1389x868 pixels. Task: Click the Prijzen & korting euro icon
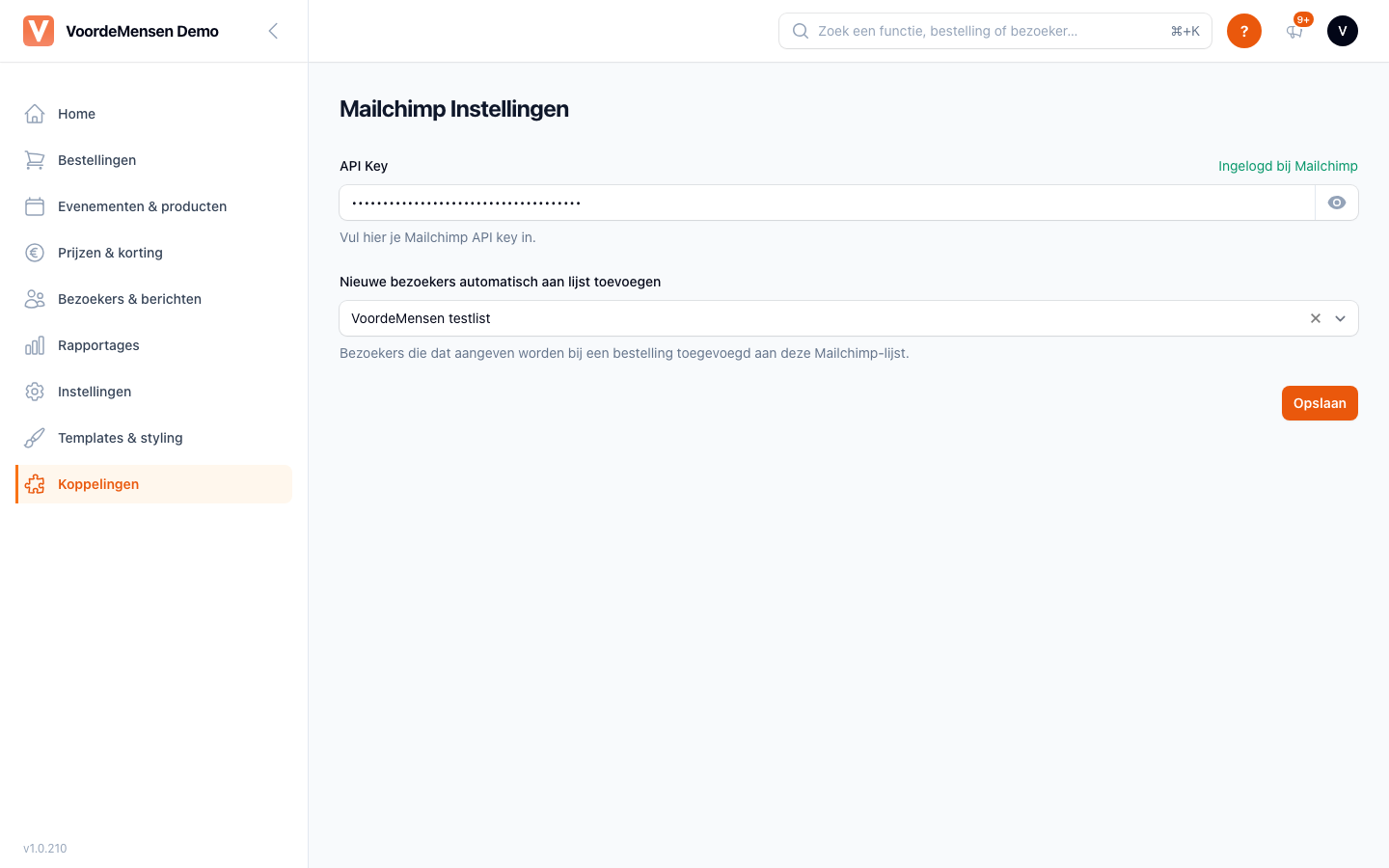(x=35, y=253)
